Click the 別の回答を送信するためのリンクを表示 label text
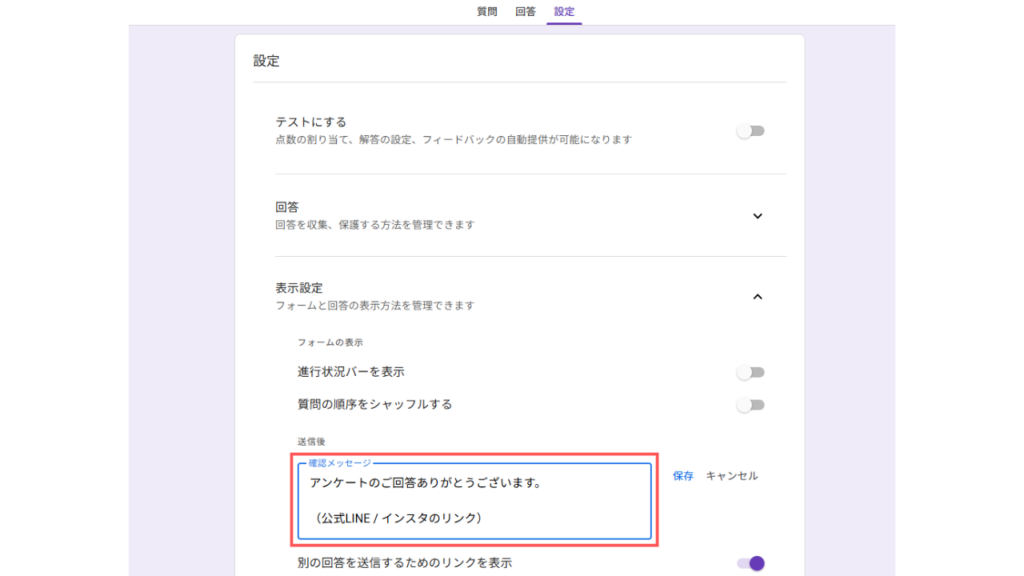Viewport: 1024px width, 576px height. pyautogui.click(x=404, y=563)
